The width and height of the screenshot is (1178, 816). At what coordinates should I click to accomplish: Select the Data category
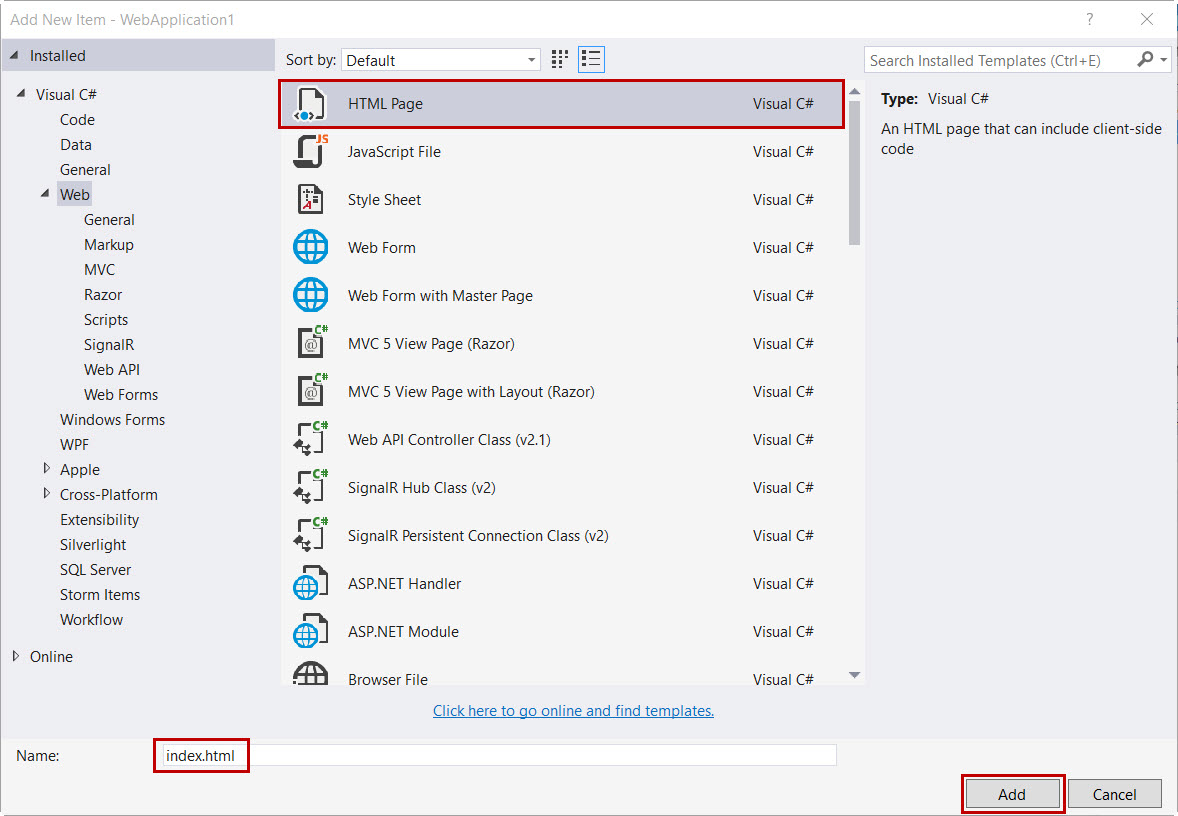(x=76, y=144)
